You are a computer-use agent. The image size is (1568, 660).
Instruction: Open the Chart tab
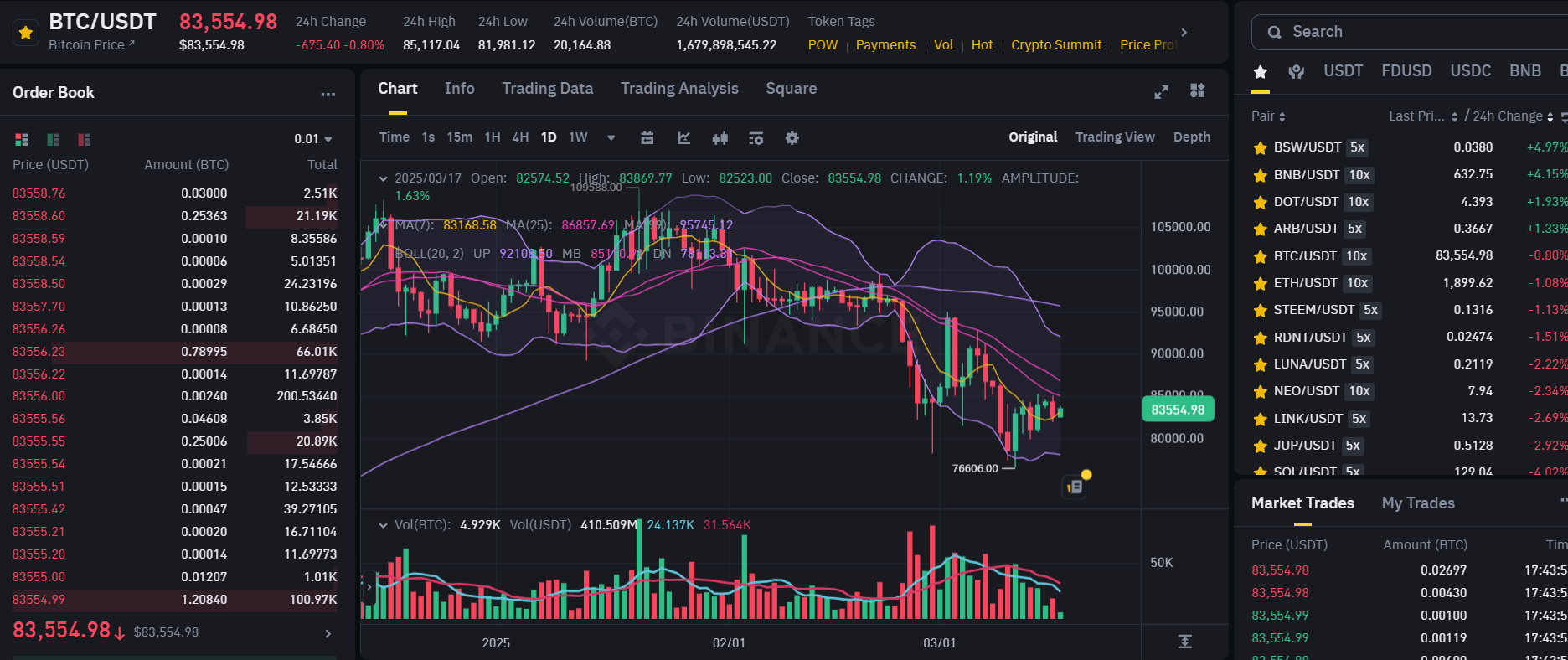tap(397, 89)
